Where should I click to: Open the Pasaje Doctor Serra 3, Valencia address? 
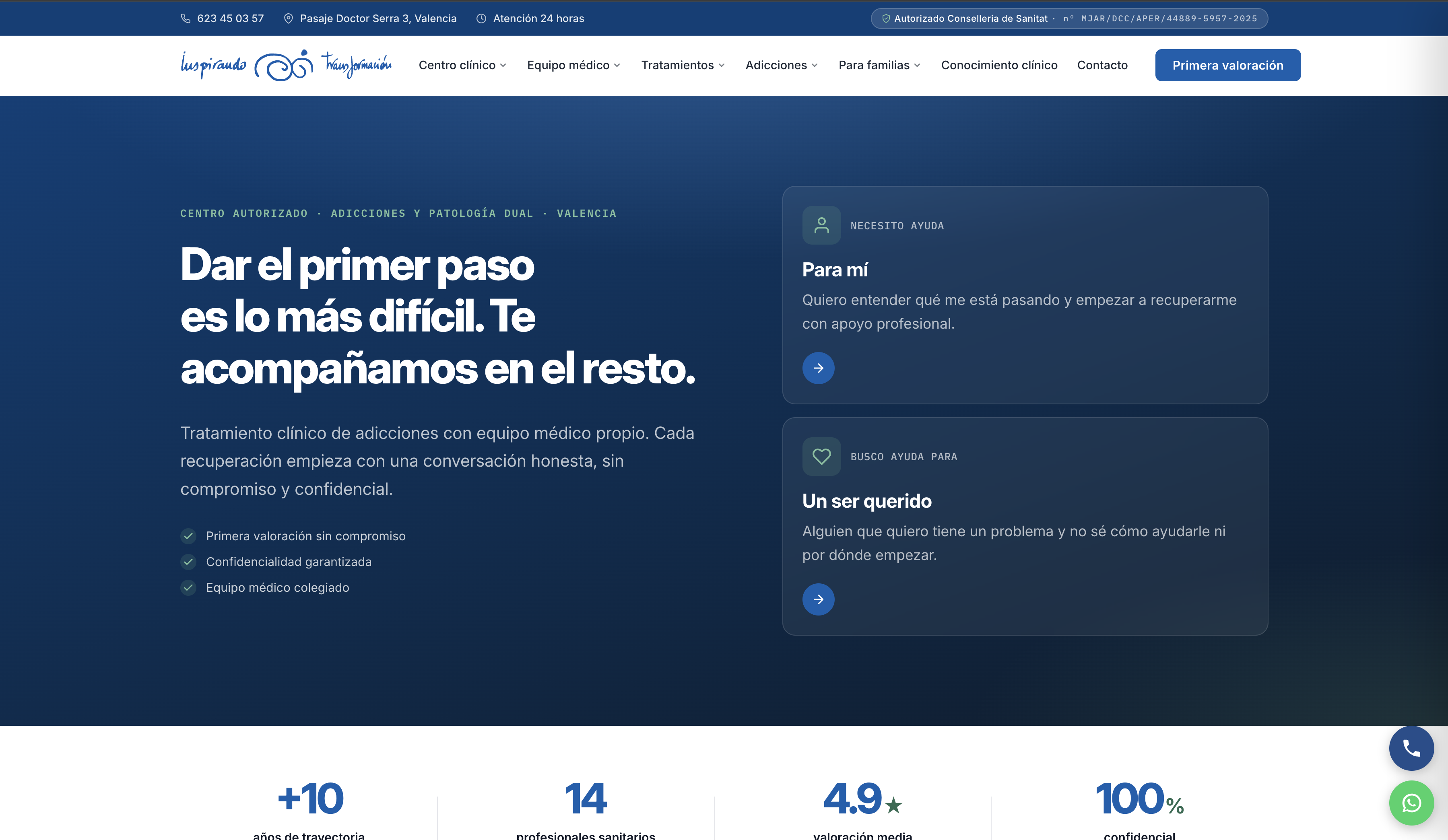pos(378,19)
